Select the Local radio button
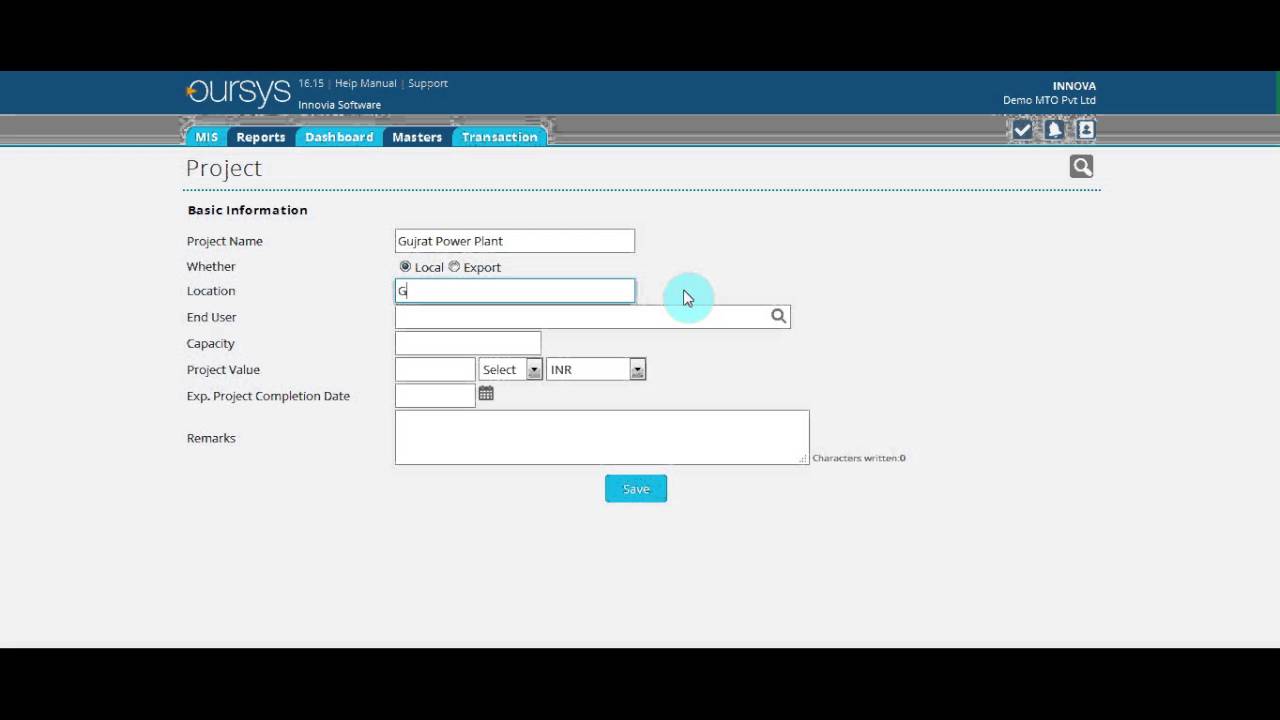 (x=405, y=266)
